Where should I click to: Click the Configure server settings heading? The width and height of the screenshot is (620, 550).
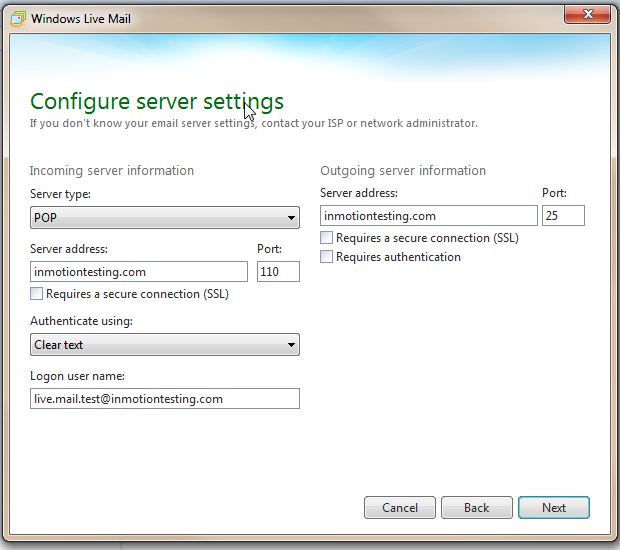(x=157, y=101)
